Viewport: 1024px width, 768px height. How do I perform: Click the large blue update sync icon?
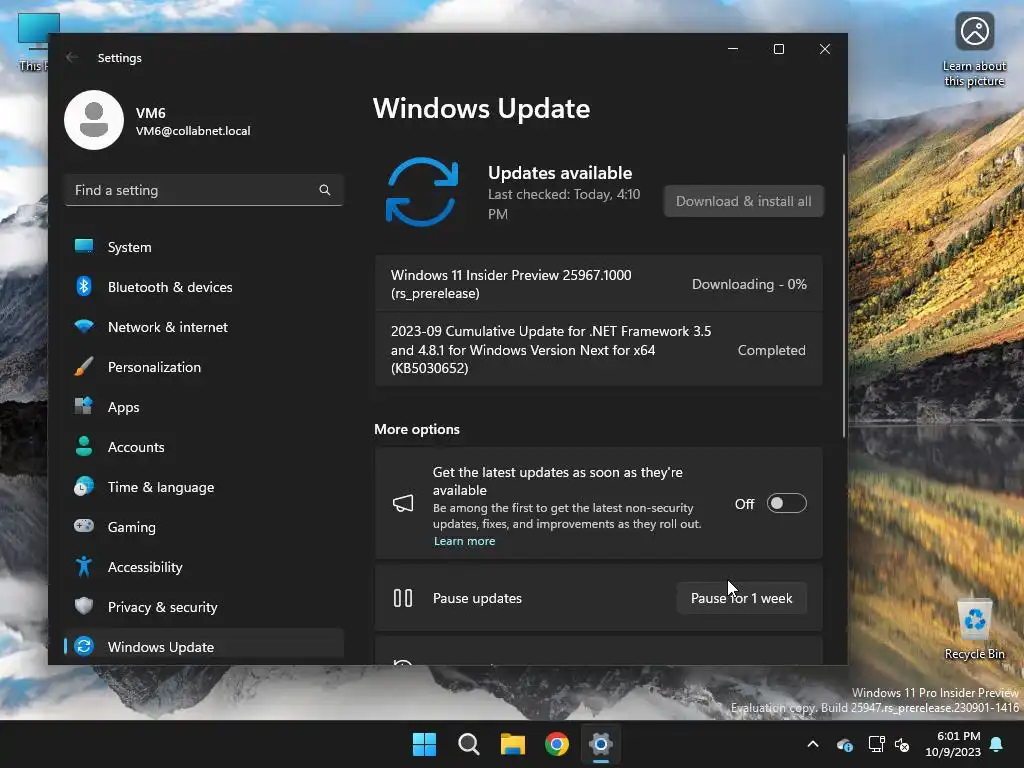click(422, 192)
